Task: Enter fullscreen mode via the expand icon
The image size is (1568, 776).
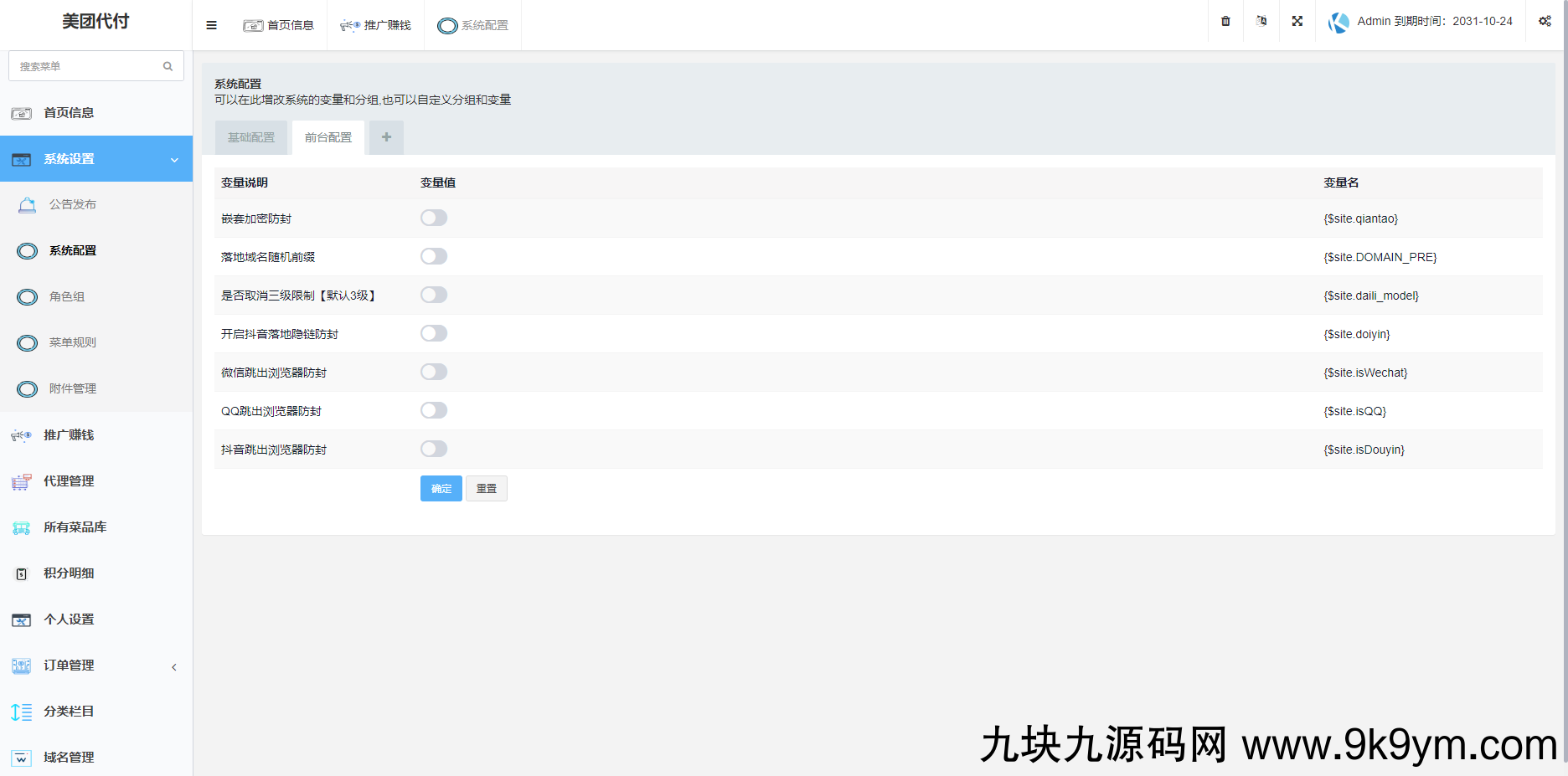Action: (x=1297, y=21)
